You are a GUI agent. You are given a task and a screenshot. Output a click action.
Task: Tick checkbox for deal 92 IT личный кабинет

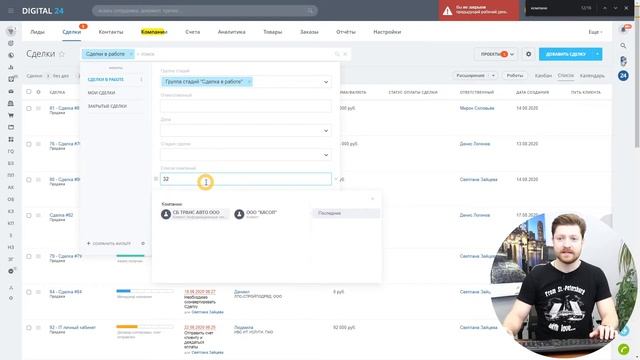point(29,328)
